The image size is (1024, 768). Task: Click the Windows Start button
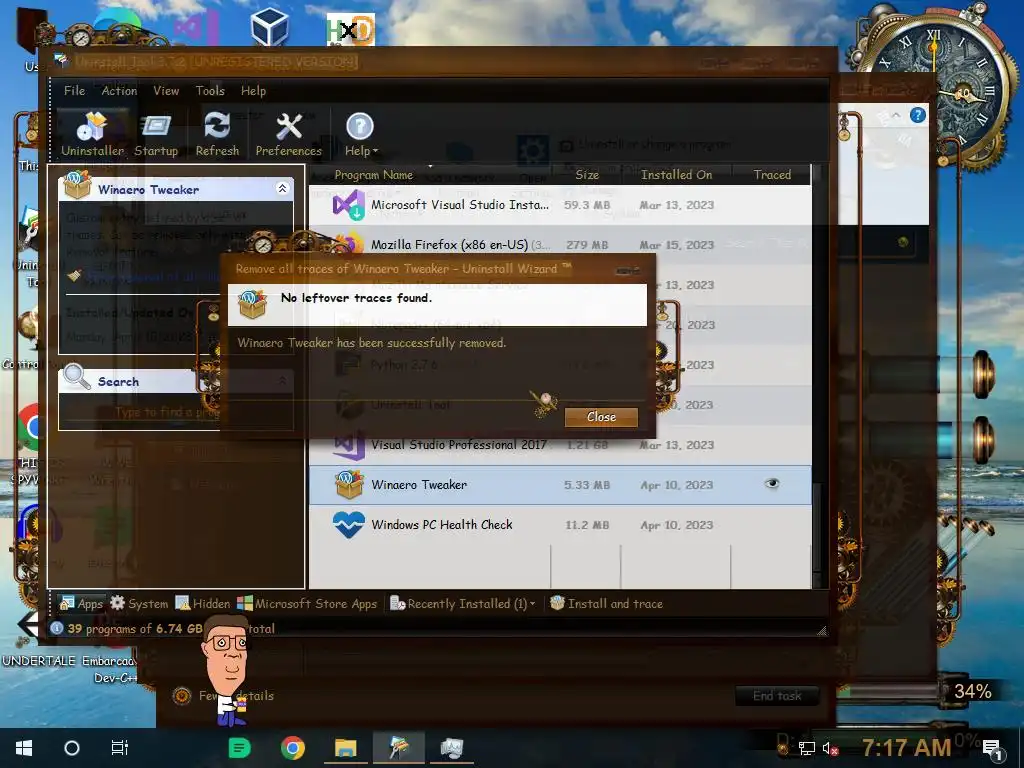(x=24, y=748)
